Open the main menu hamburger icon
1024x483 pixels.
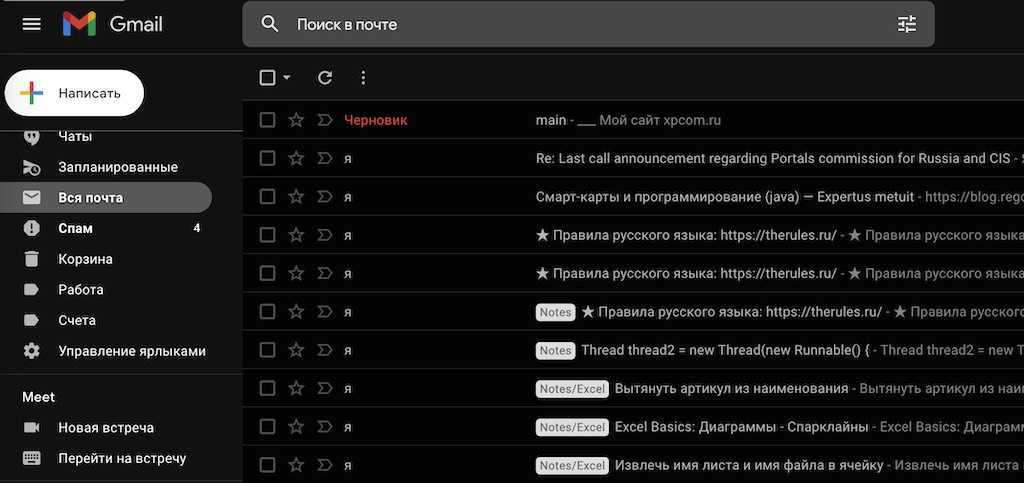[x=32, y=24]
